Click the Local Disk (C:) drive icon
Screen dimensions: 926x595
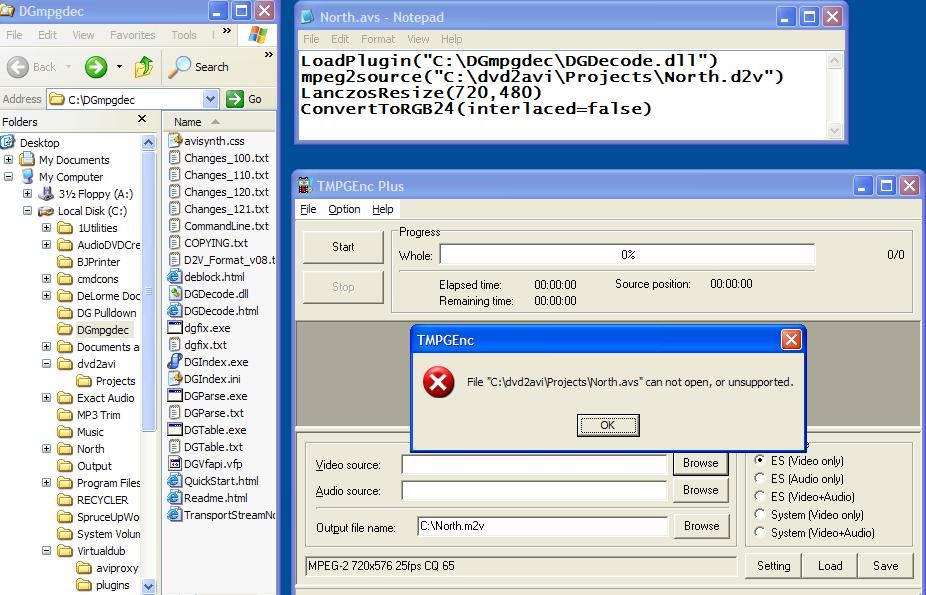(46, 211)
